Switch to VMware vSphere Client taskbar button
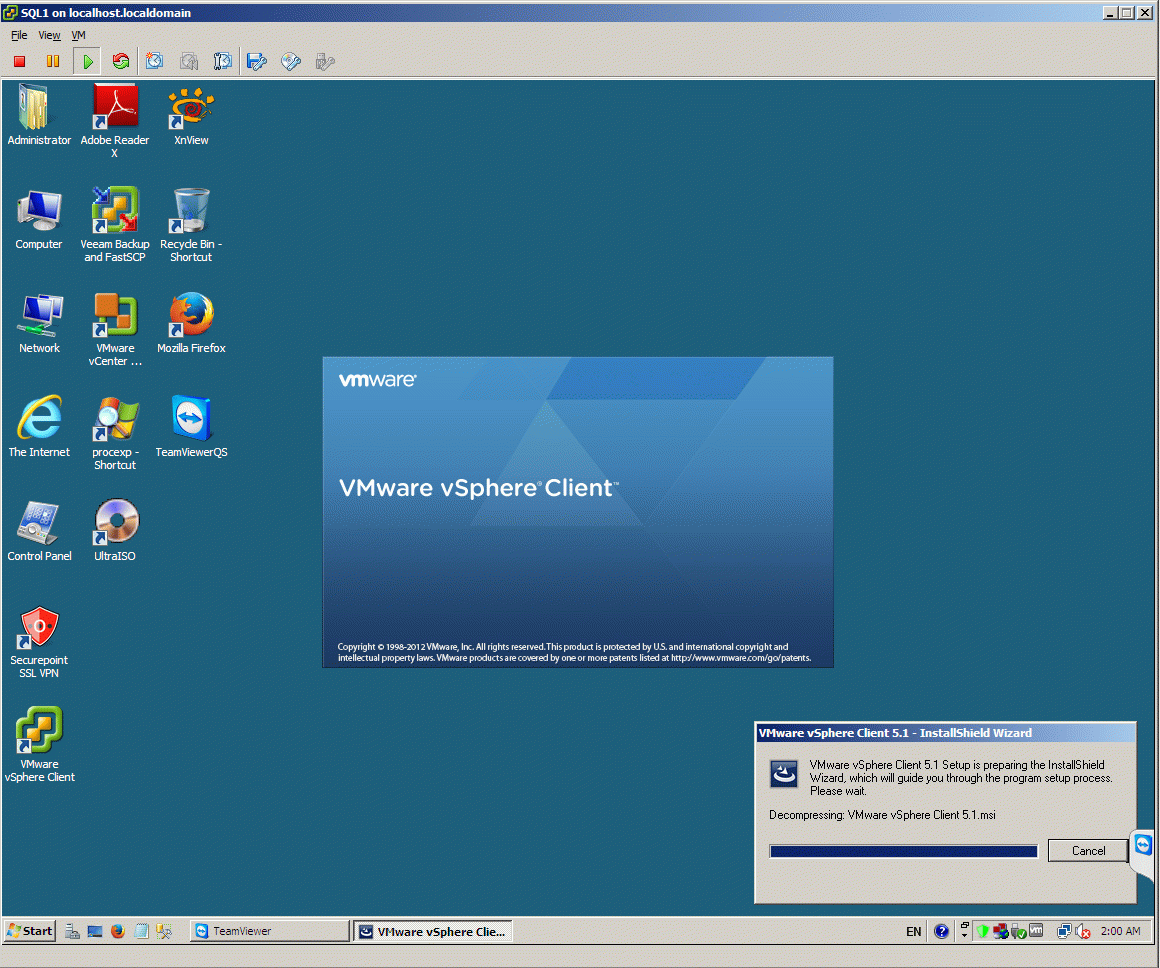Viewport: 1160px width, 968px height. click(434, 931)
